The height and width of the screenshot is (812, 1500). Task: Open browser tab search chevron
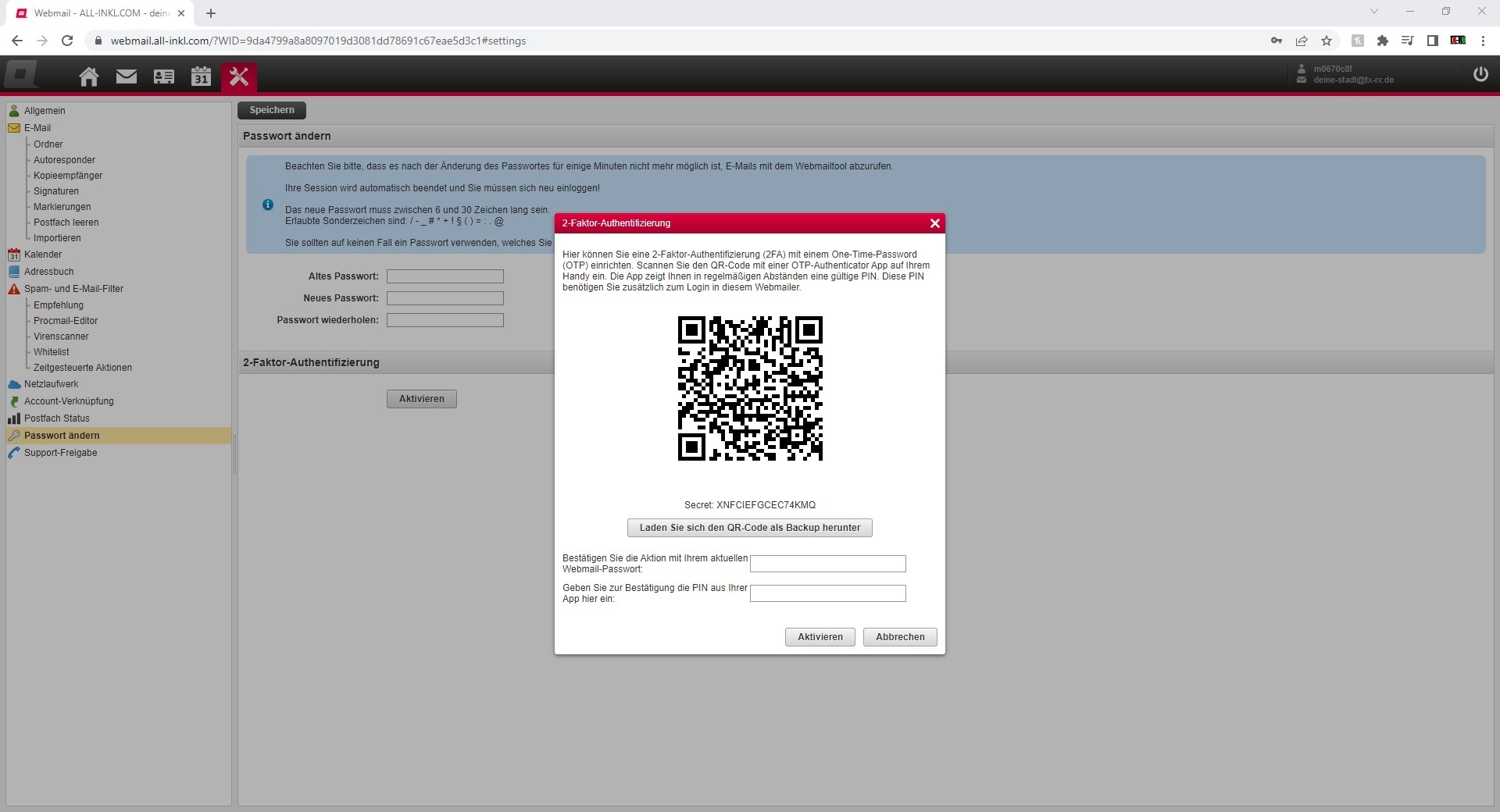(1374, 12)
